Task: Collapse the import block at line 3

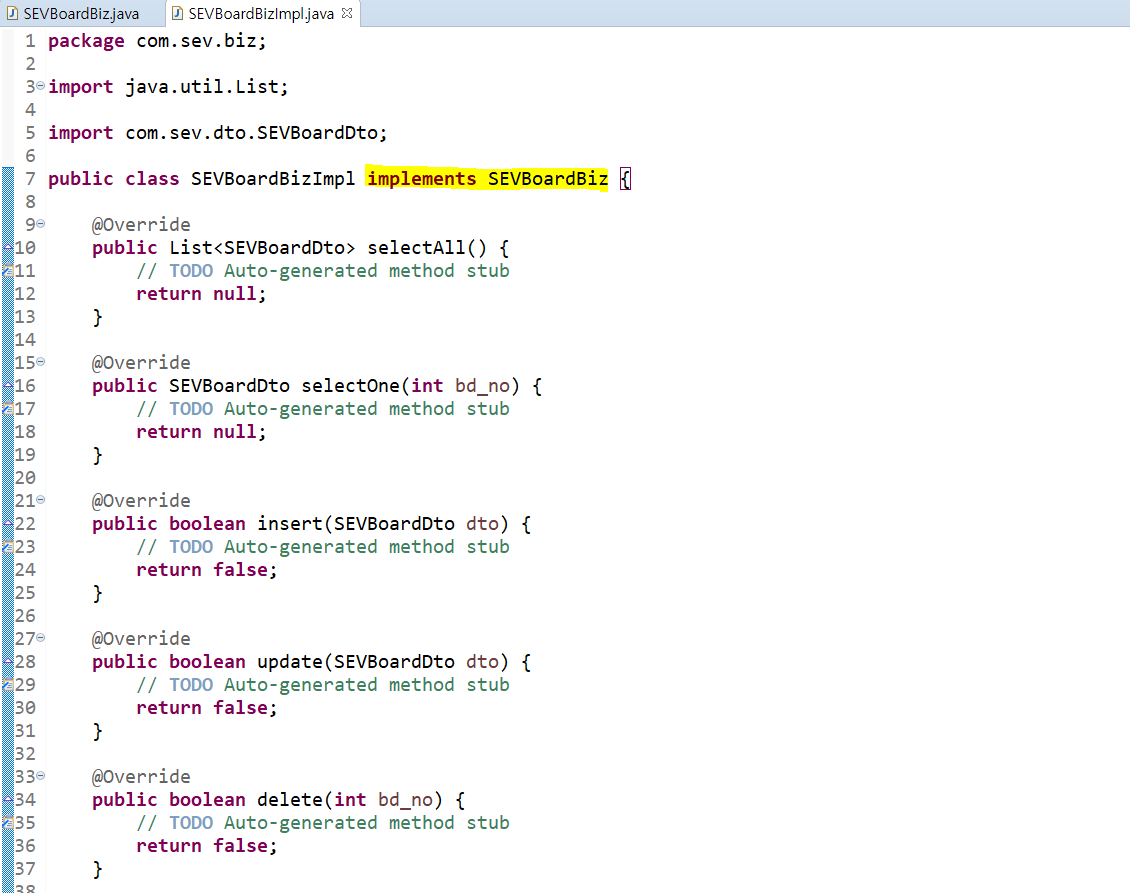Action: point(40,86)
